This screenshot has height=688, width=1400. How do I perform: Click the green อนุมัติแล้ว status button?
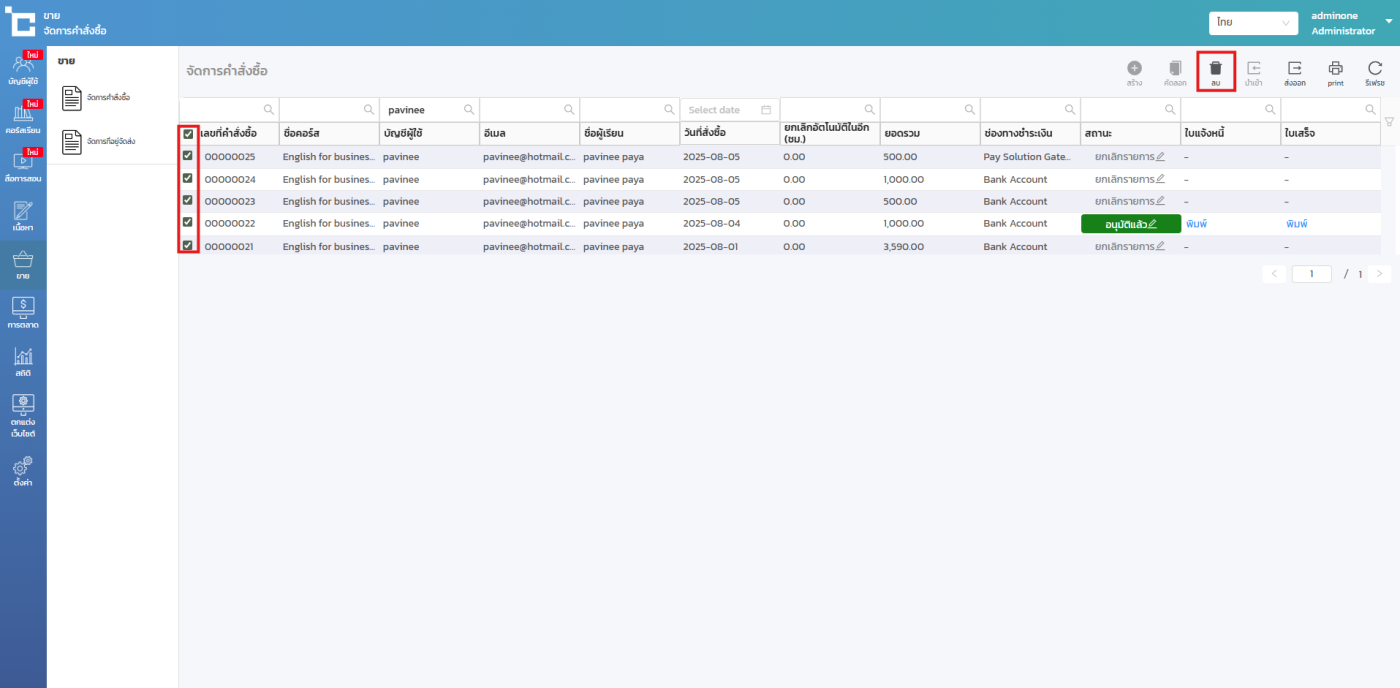pos(1124,224)
